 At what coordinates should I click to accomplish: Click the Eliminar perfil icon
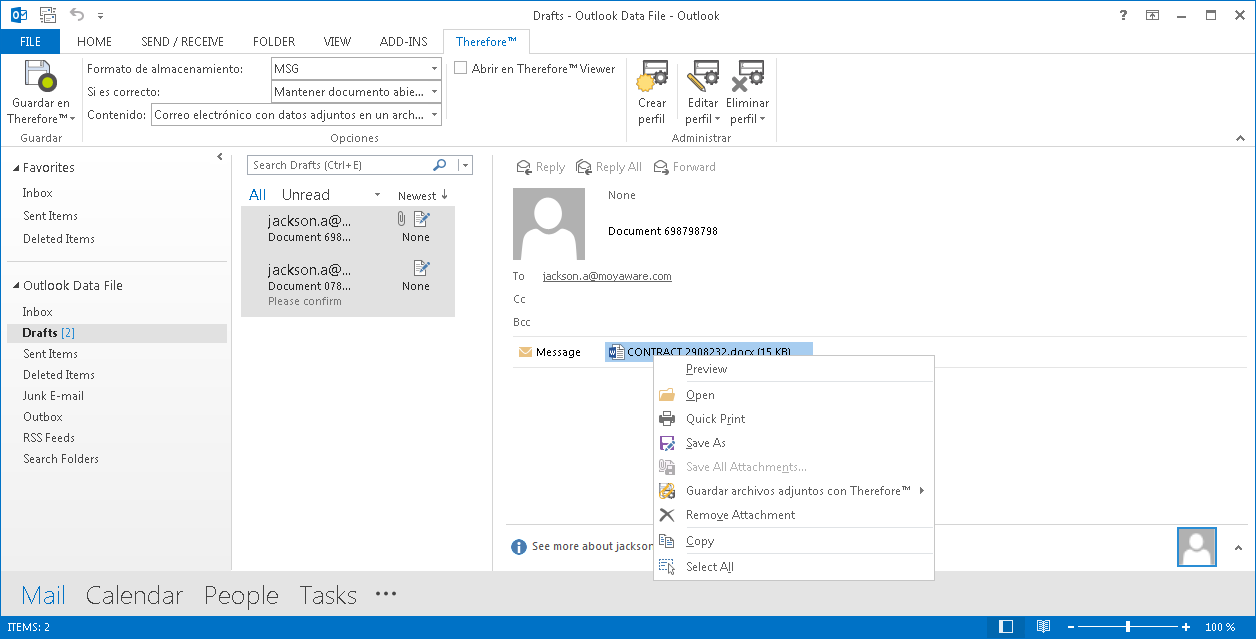click(747, 76)
